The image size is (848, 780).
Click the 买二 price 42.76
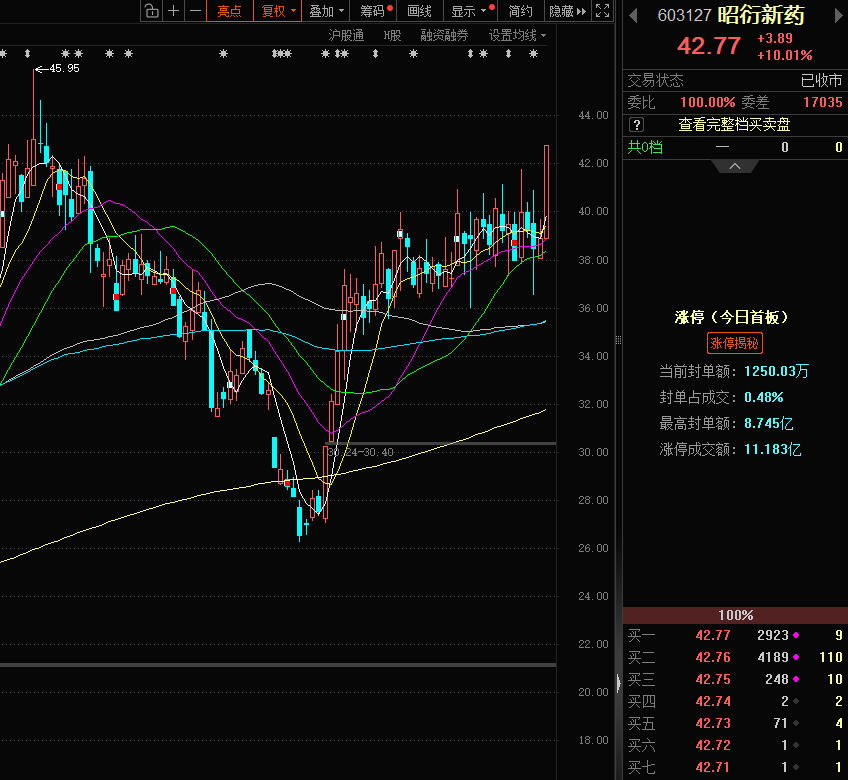[713, 657]
